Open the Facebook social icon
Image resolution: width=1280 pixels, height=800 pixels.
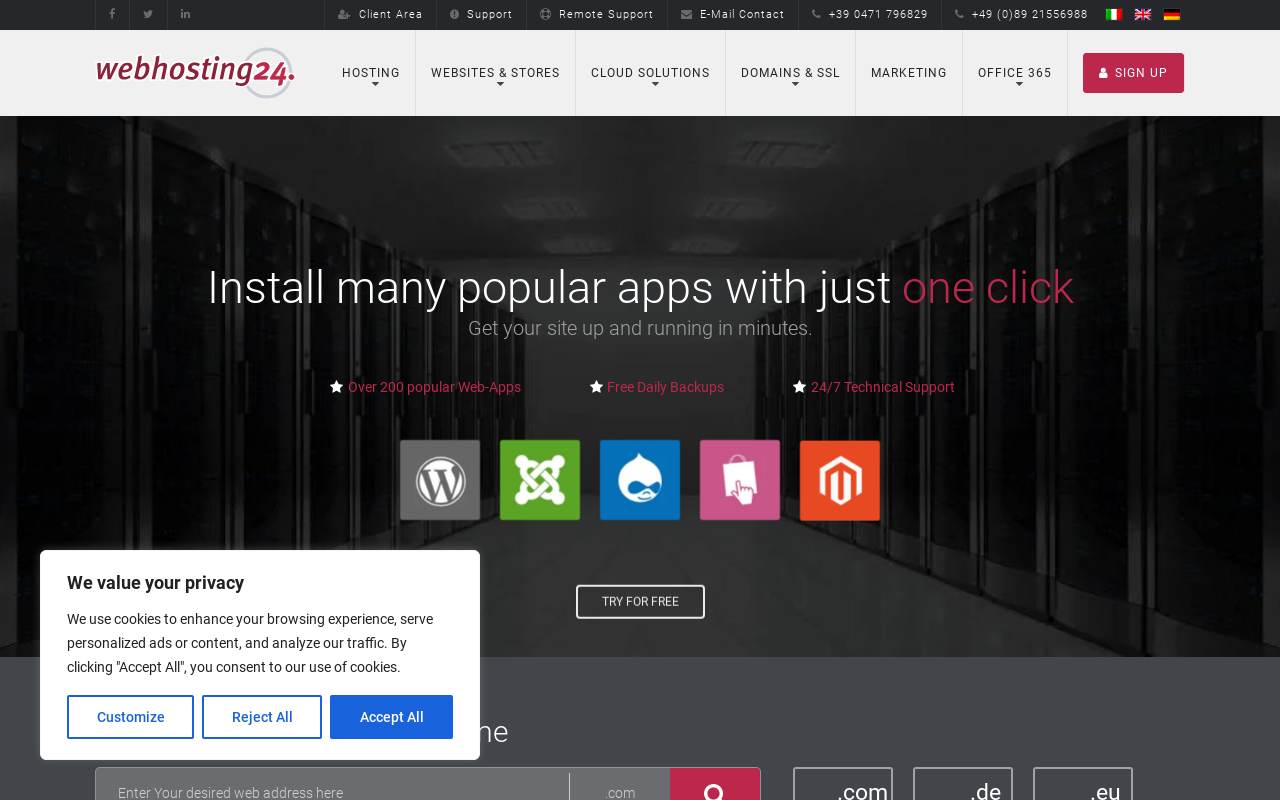click(x=112, y=14)
